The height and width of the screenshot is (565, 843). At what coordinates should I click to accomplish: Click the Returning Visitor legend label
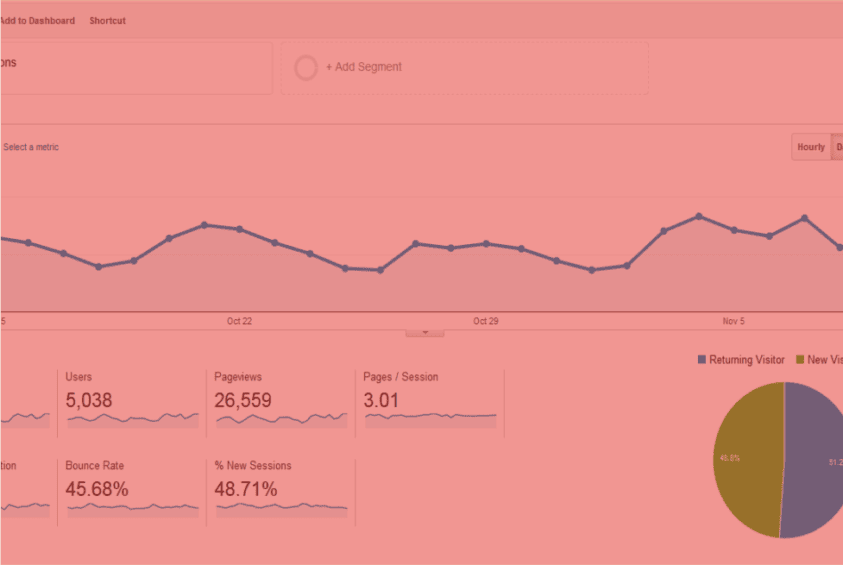(x=747, y=360)
